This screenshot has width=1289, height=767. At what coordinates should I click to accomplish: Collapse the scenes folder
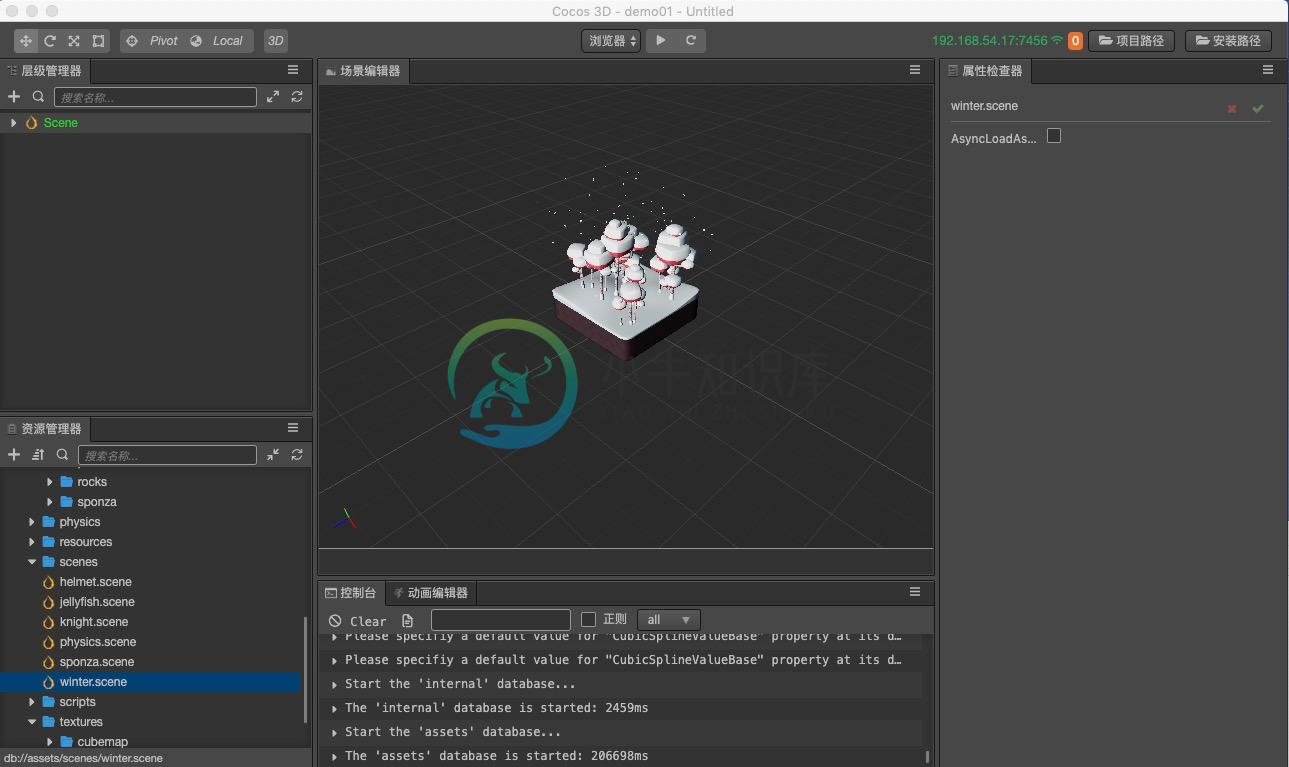click(x=32, y=562)
